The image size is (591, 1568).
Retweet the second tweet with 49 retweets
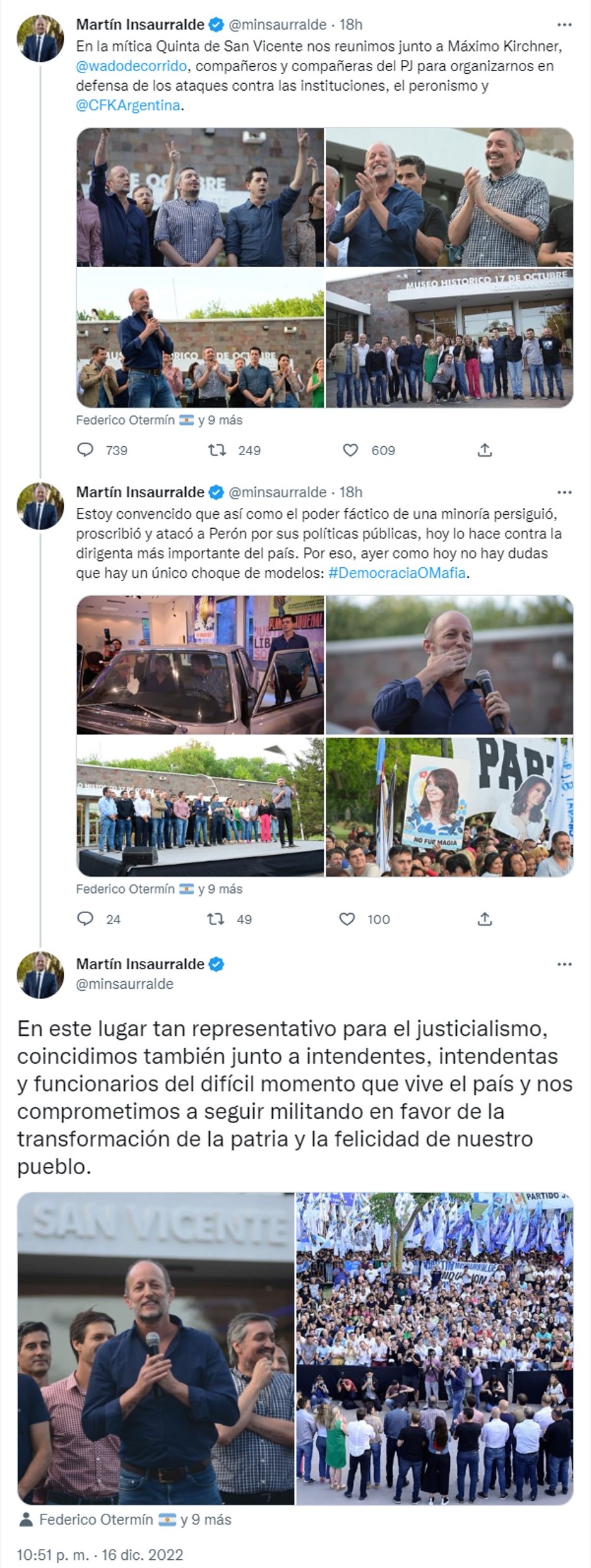pyautogui.click(x=216, y=919)
